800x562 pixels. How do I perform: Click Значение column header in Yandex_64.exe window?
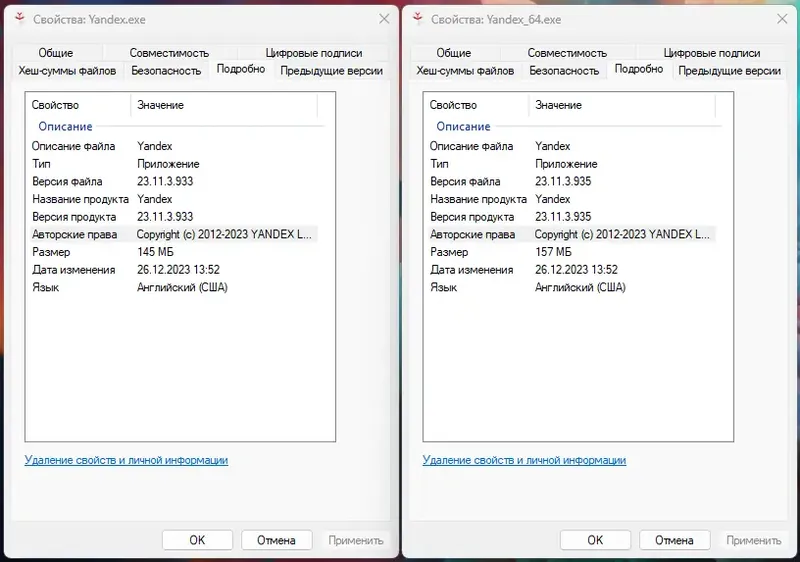tap(558, 105)
